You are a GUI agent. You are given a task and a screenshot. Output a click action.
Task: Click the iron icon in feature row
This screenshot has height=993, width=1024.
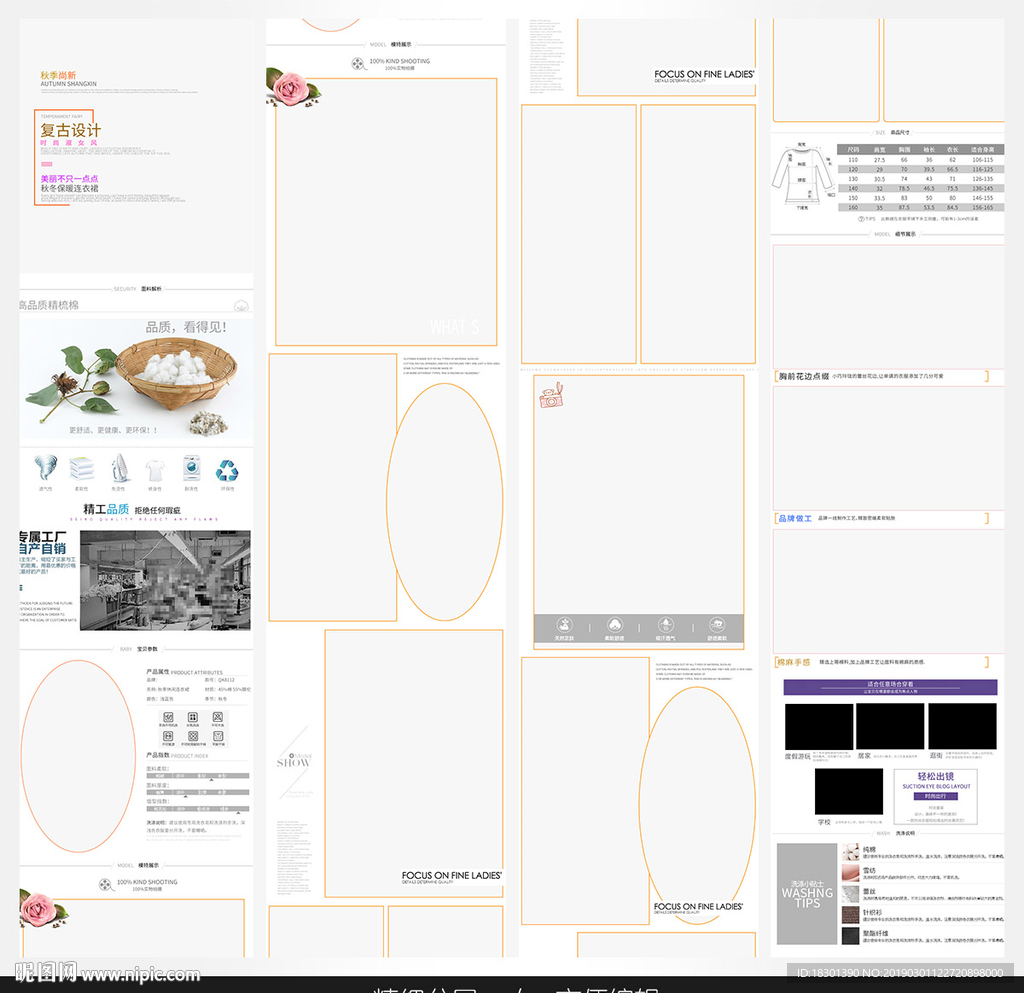pyautogui.click(x=119, y=468)
